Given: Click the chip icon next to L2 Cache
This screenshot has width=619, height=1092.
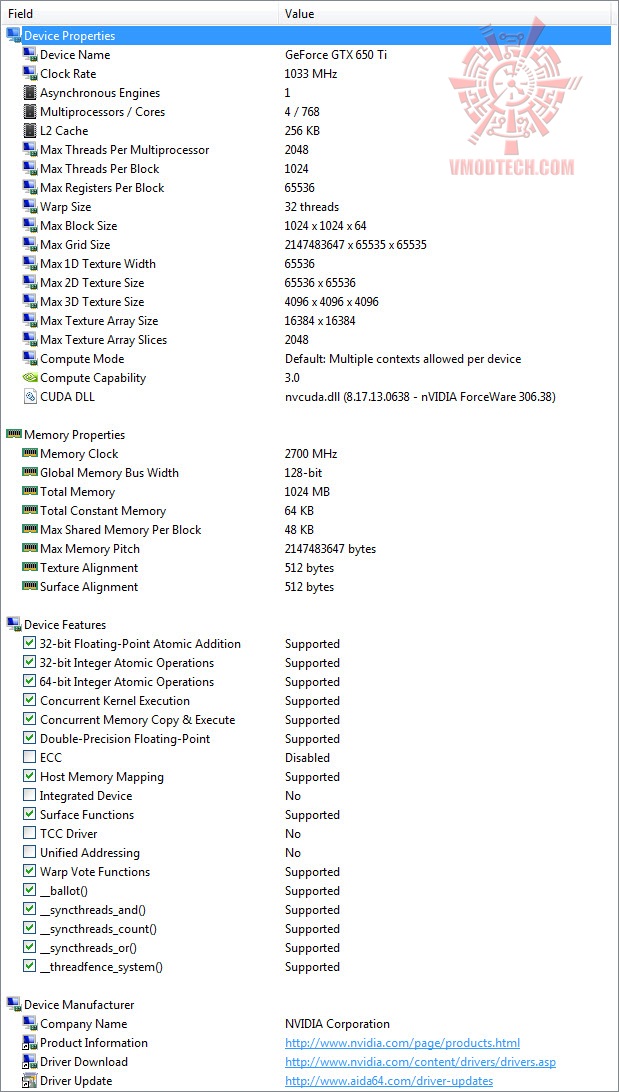Looking at the screenshot, I should 30,130.
